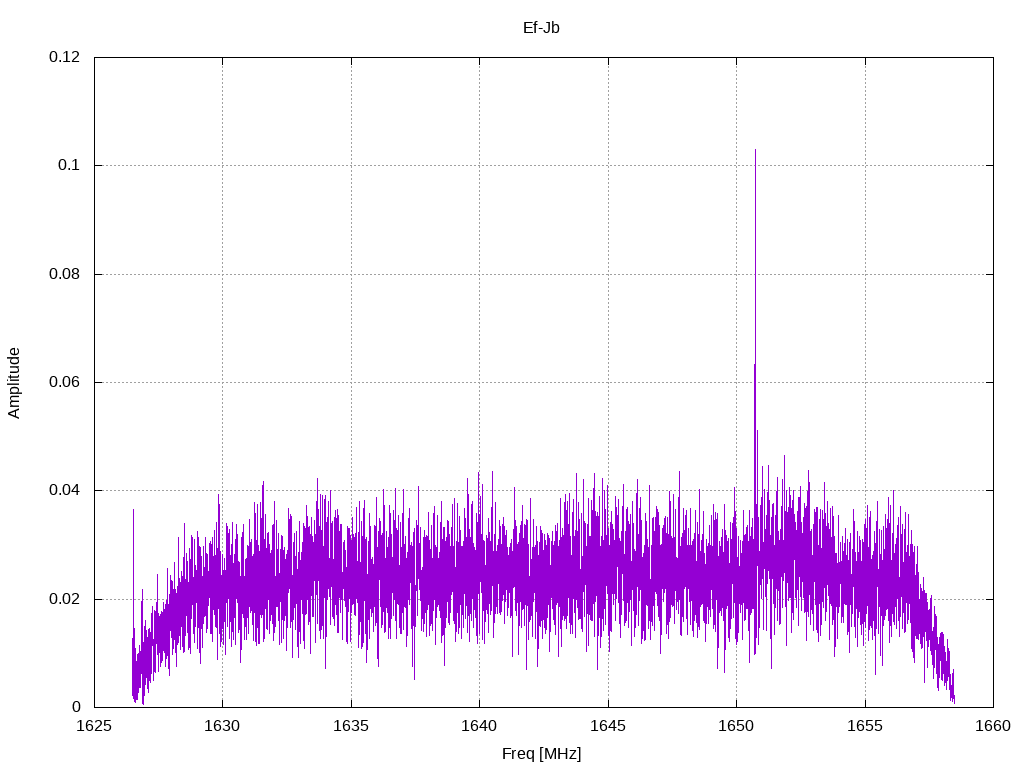Click the 1630 x-axis tick label

pos(222,726)
